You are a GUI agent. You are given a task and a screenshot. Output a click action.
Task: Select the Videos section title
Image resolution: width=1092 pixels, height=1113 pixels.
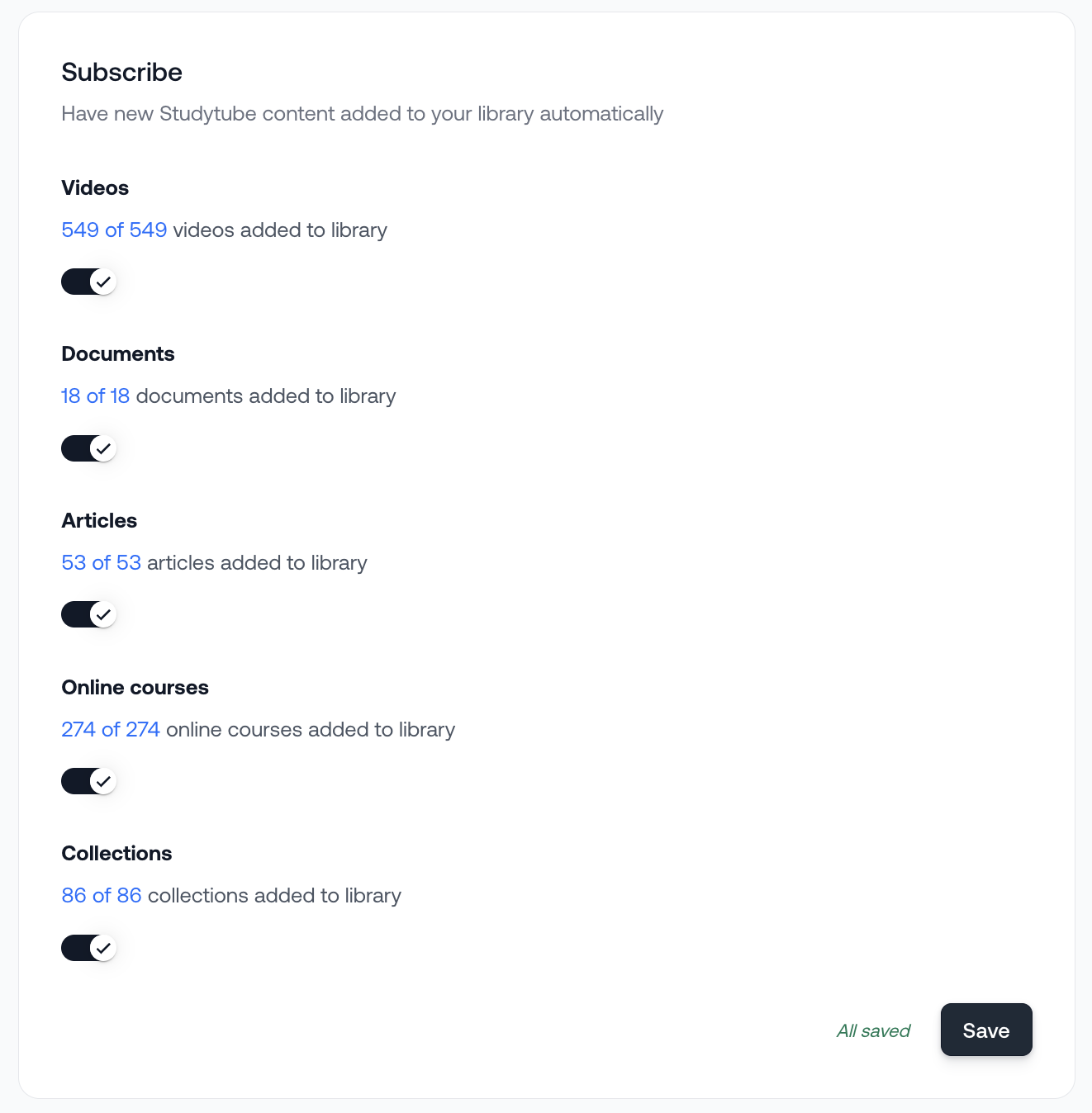(x=95, y=188)
